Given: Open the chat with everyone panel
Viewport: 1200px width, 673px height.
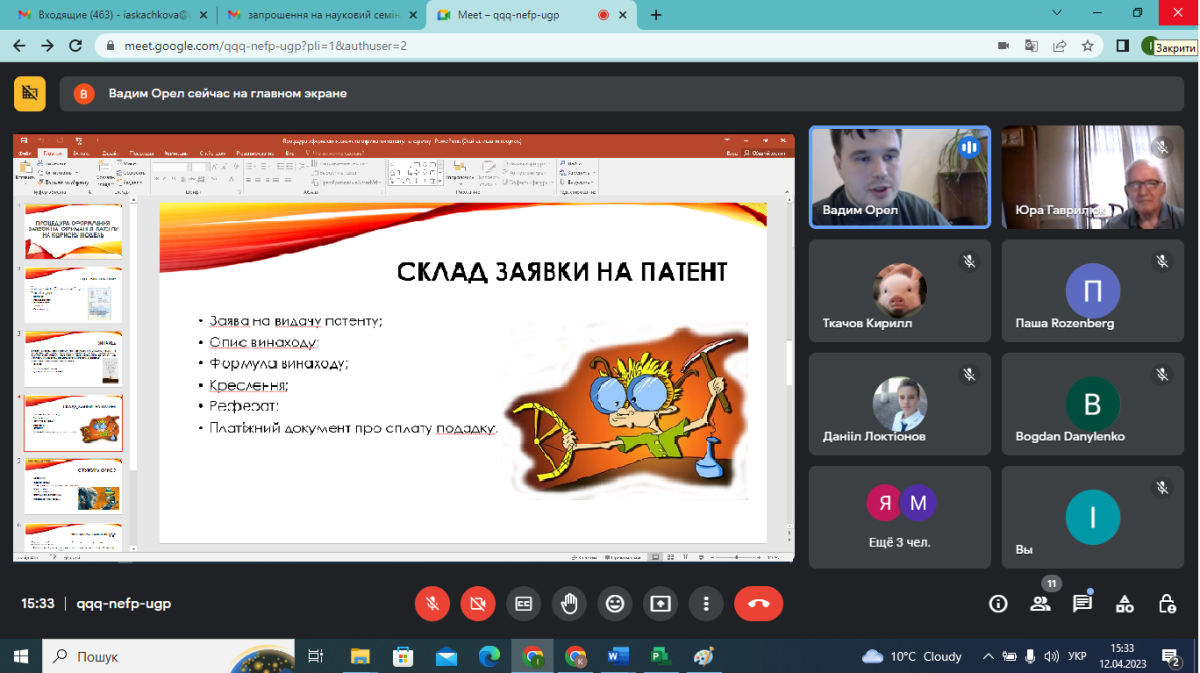Looking at the screenshot, I should pyautogui.click(x=1082, y=604).
